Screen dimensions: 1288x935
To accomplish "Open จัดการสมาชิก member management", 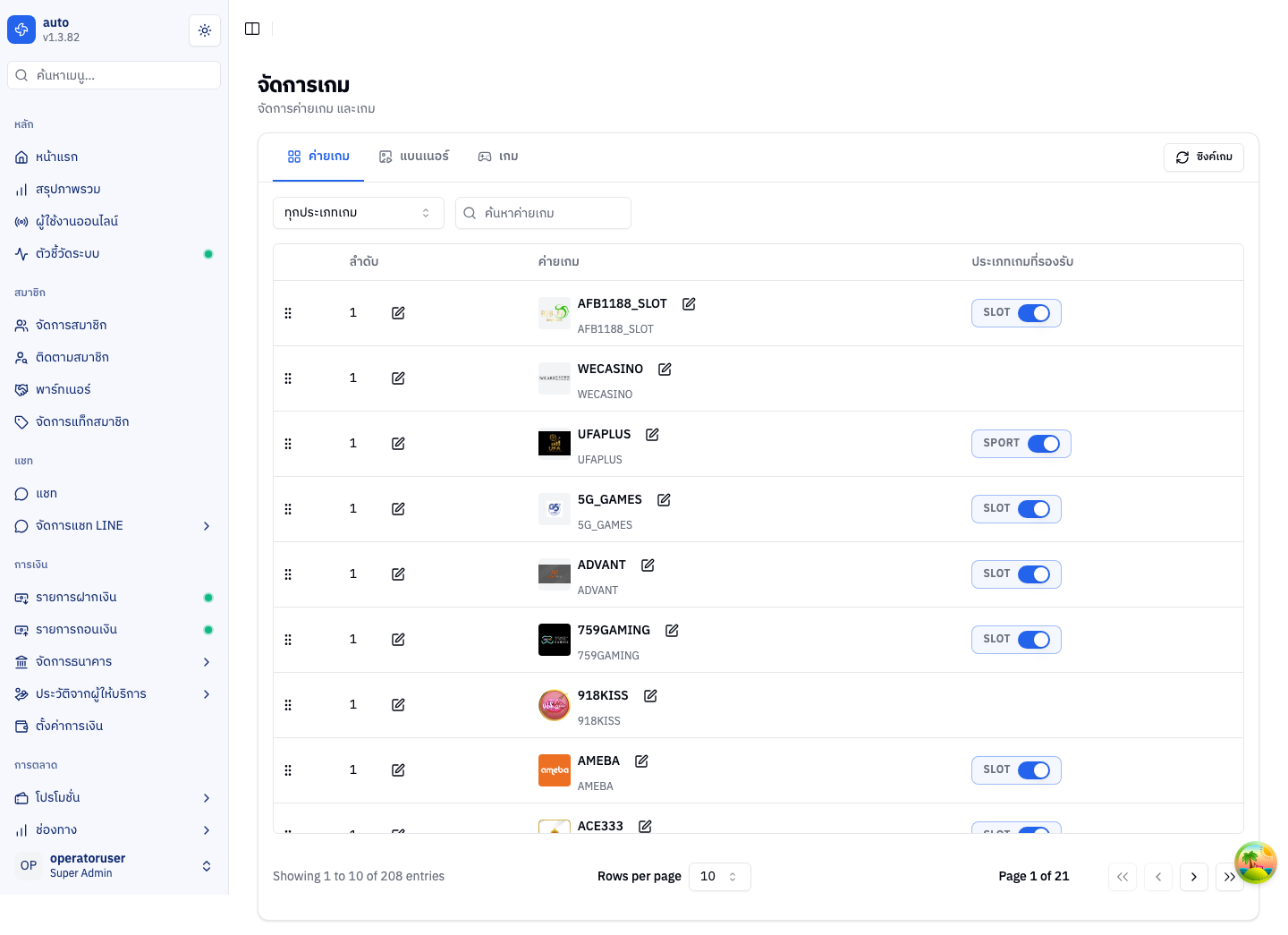I will point(114,326).
